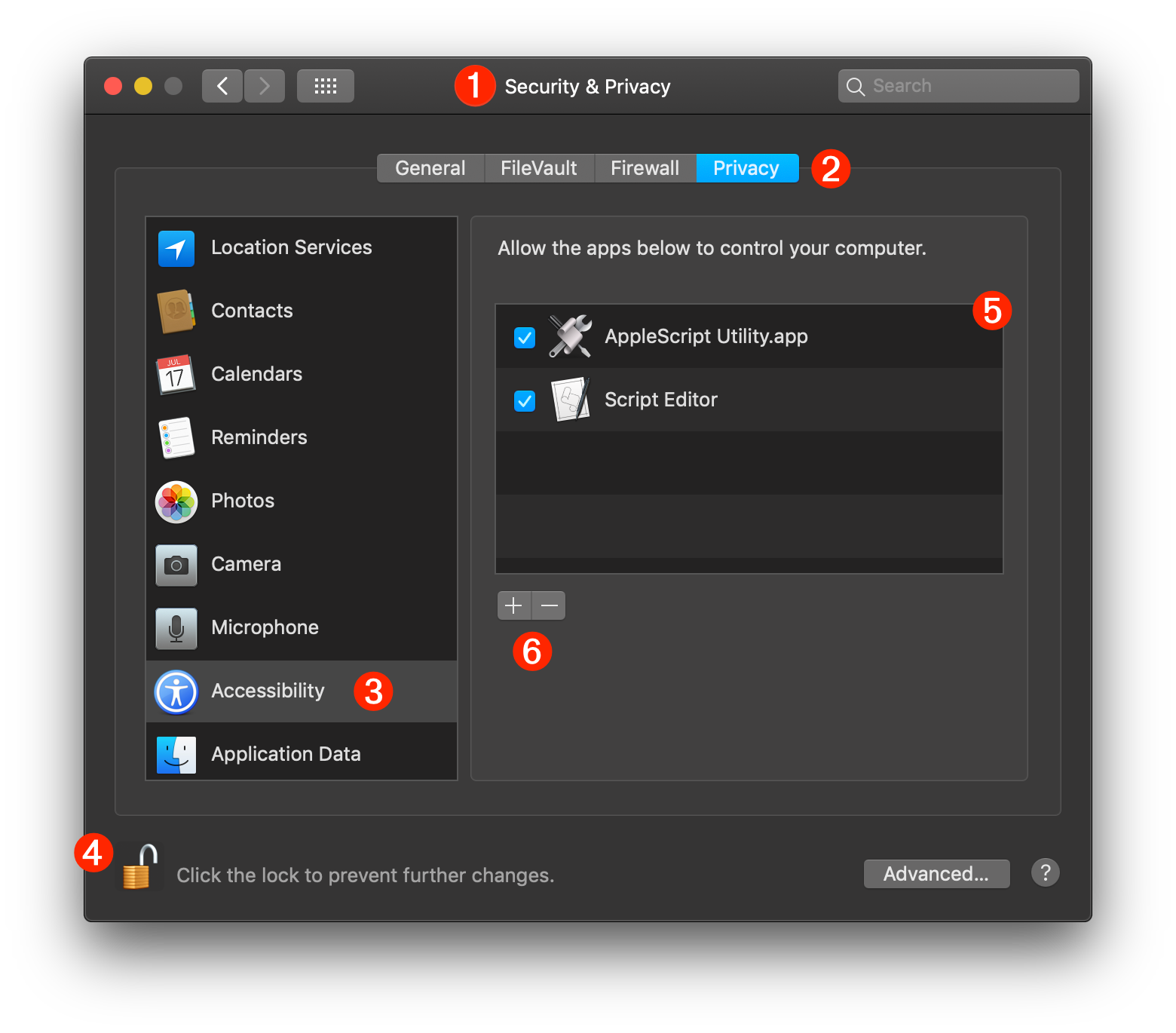
Task: Open the Firewall tab
Action: tap(645, 167)
